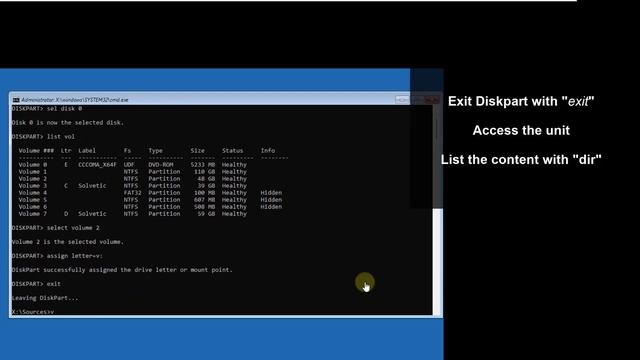Screen dimensions: 640x360
Task: Click the cmd.exe icon in the title bar
Action: [16, 100]
